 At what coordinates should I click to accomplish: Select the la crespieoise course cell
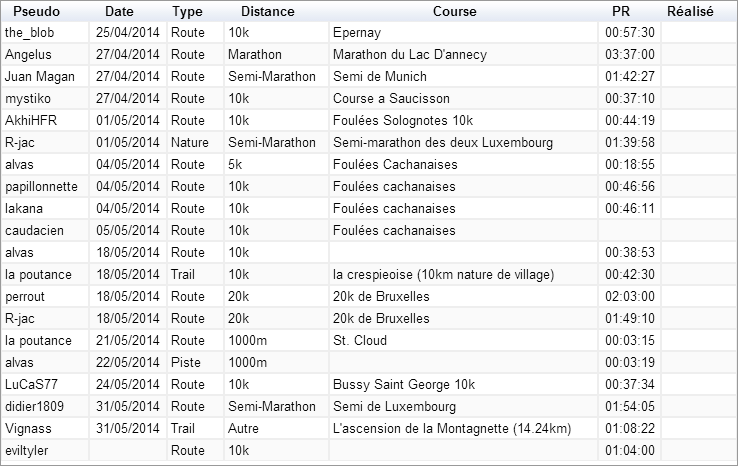463,274
